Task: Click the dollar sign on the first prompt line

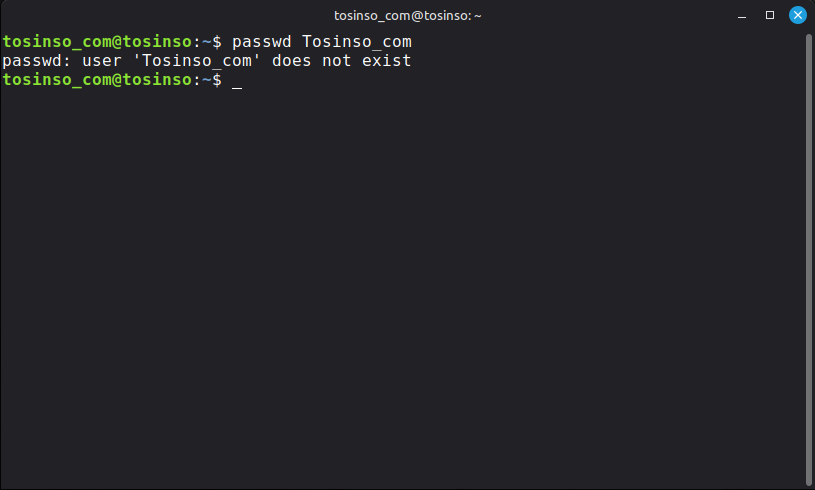Action: click(217, 42)
